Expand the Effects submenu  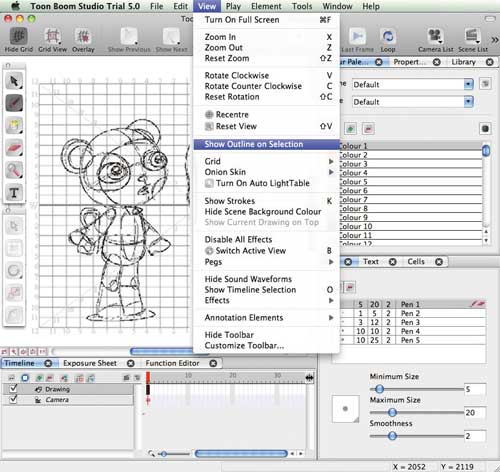(266, 300)
